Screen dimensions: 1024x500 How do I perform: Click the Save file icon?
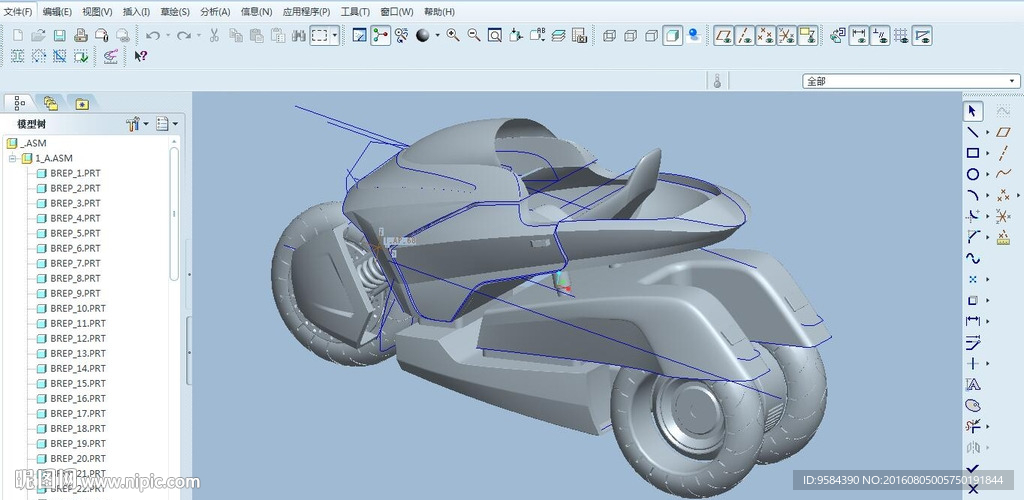59,35
